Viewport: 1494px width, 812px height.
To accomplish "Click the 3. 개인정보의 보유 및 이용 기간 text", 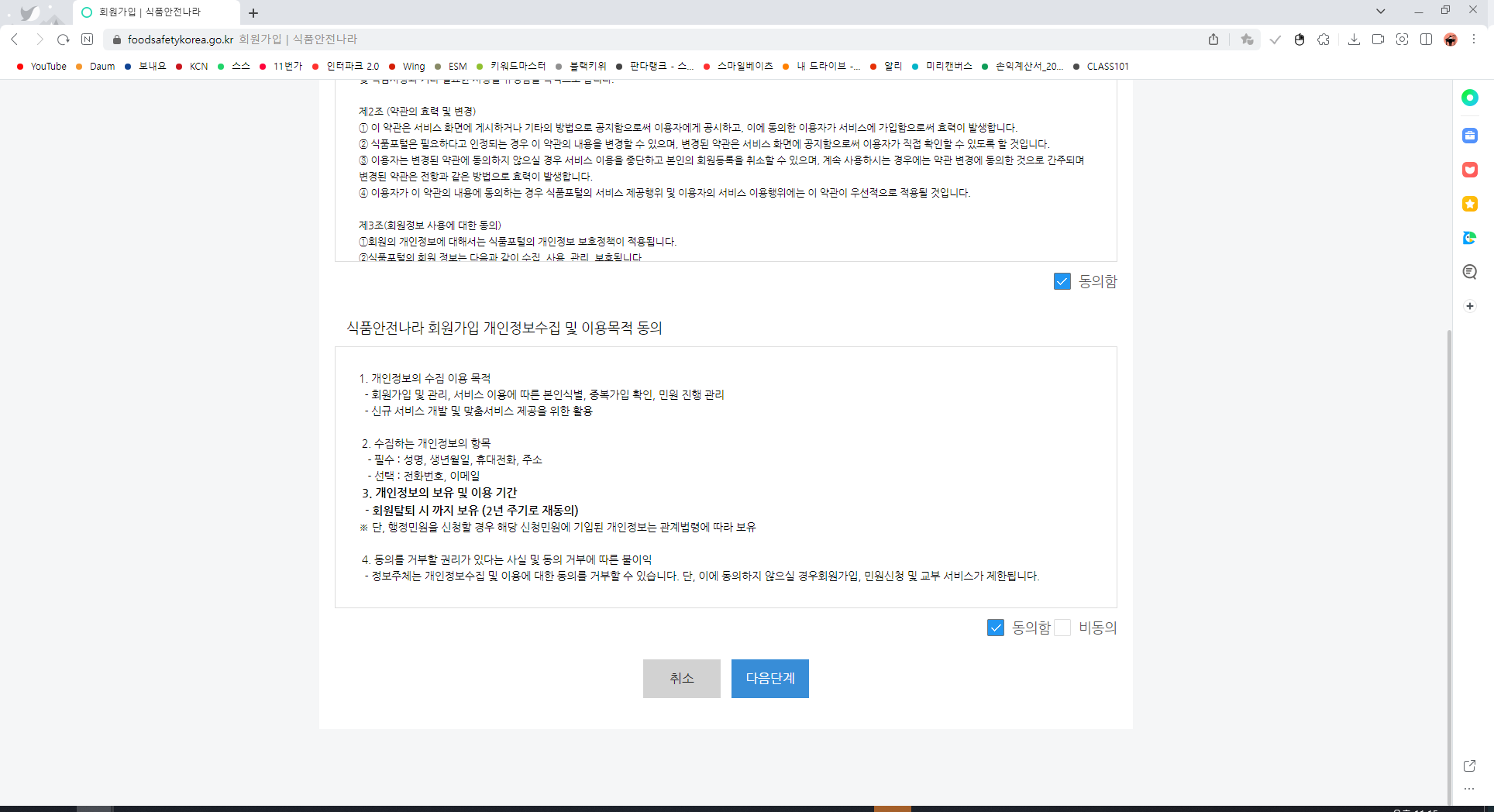I will (439, 493).
